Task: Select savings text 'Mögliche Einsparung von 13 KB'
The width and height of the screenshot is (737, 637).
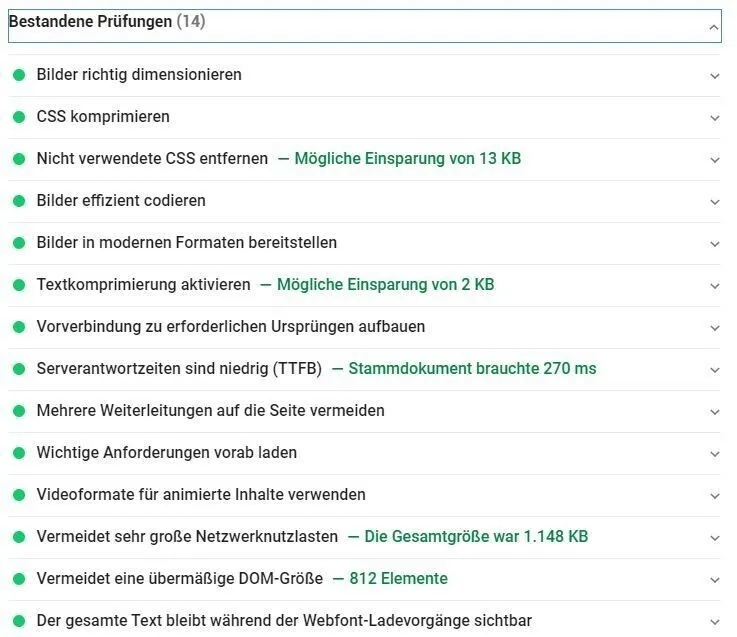Action: [408, 159]
